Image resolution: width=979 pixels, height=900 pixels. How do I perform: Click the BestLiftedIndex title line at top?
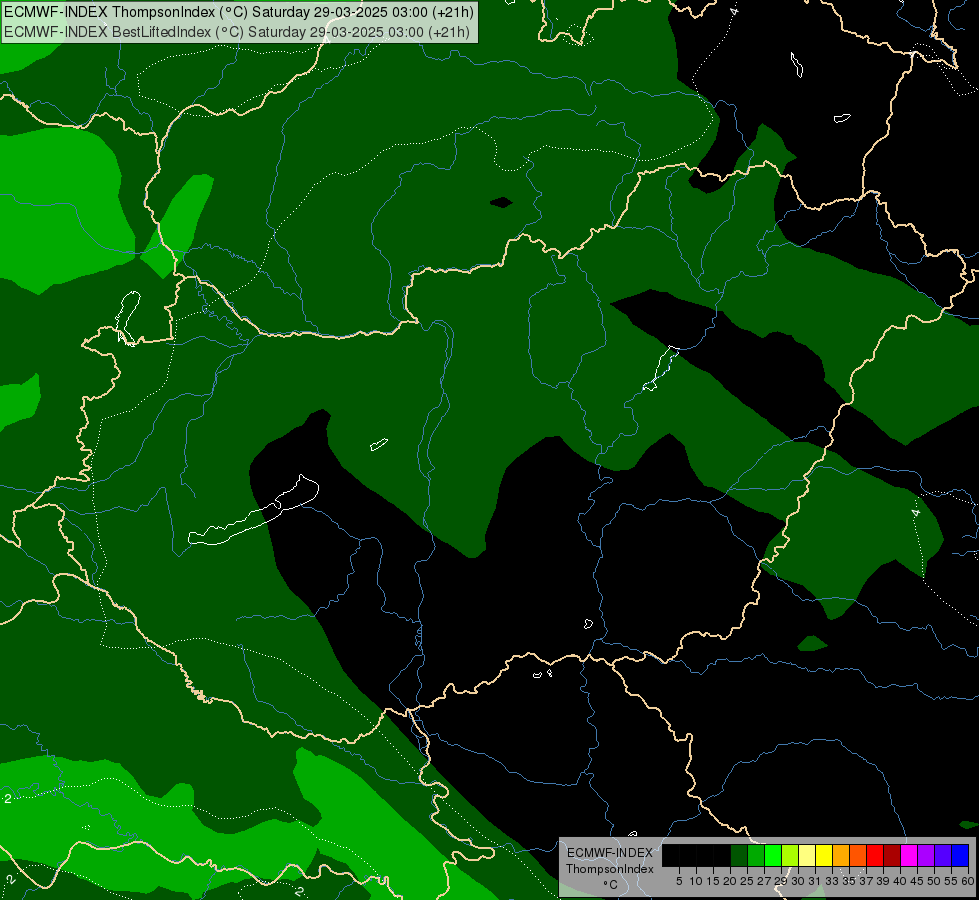(237, 31)
